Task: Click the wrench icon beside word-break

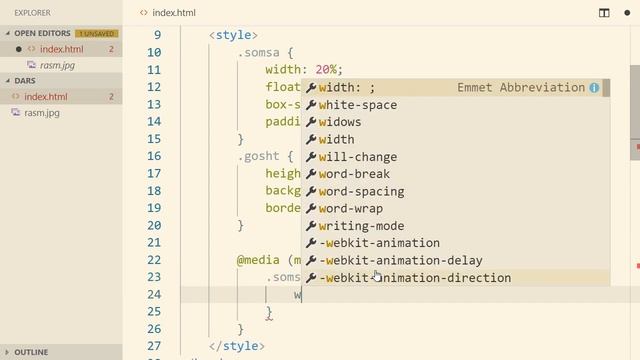Action: [x=311, y=174]
